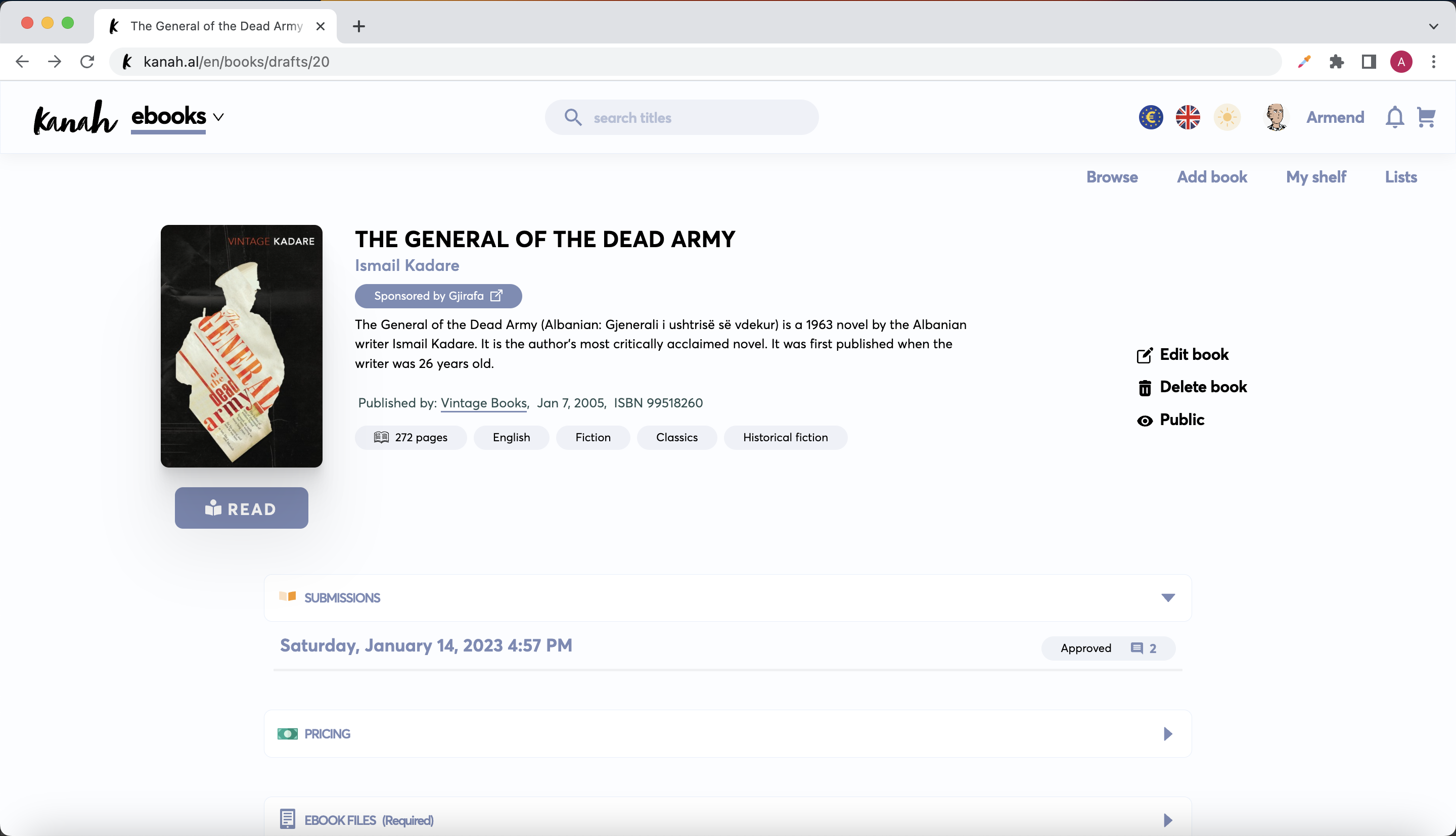Image resolution: width=1456 pixels, height=836 pixels.
Task: Open the color picker extension icon
Action: coord(1304,62)
